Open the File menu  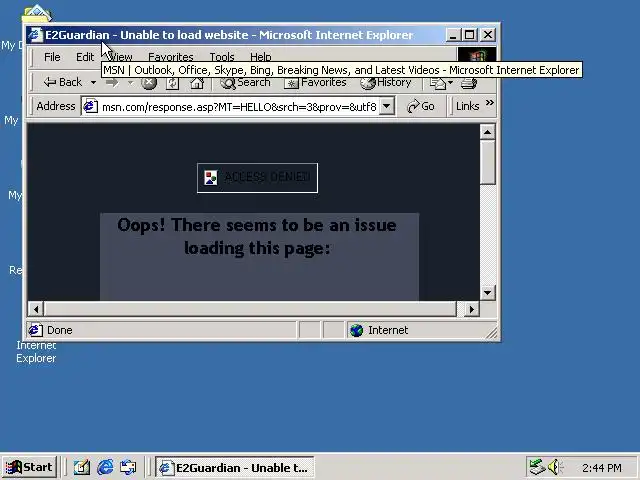point(52,57)
